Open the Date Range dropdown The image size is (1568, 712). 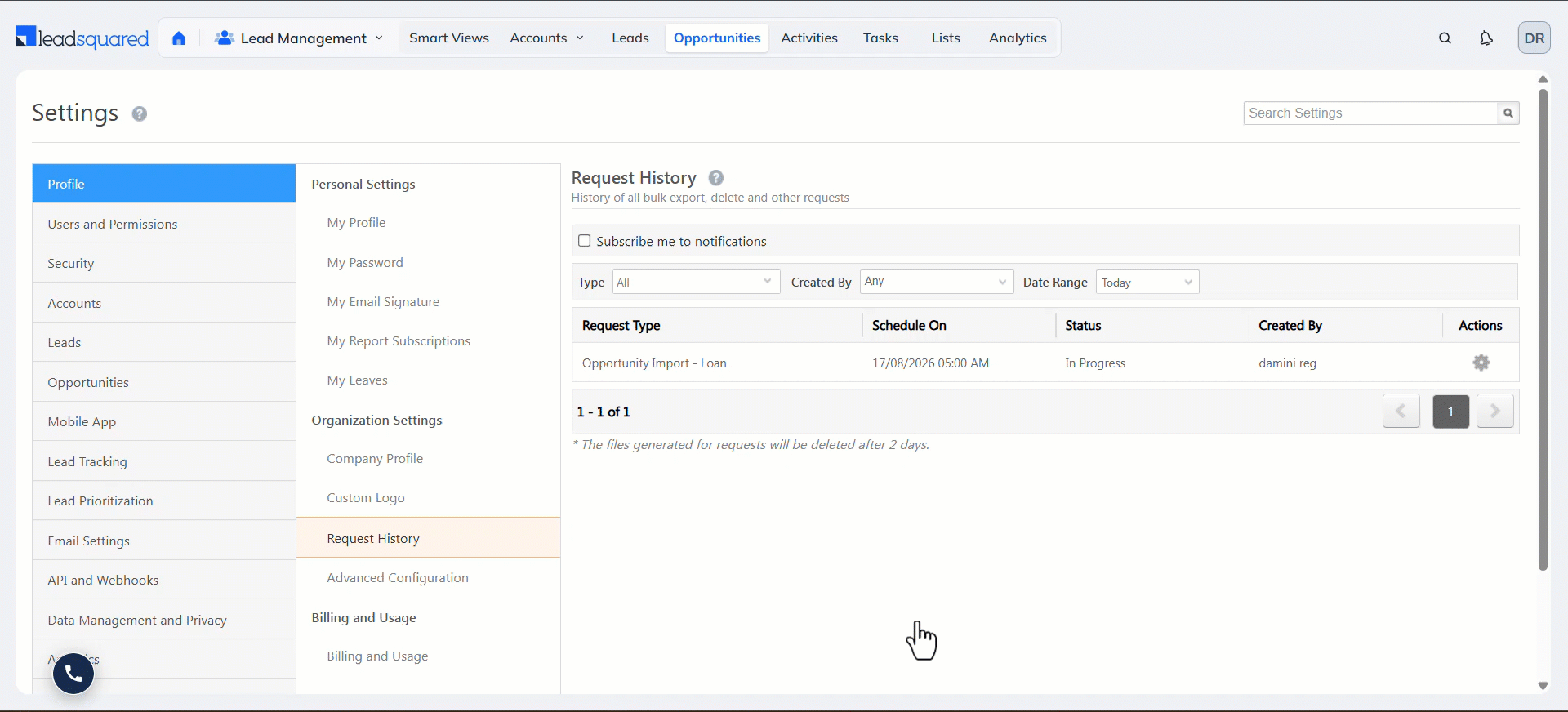pos(1147,283)
